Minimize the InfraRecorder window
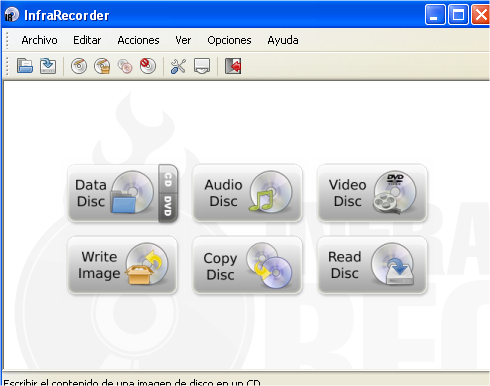490x386 pixels. click(435, 15)
